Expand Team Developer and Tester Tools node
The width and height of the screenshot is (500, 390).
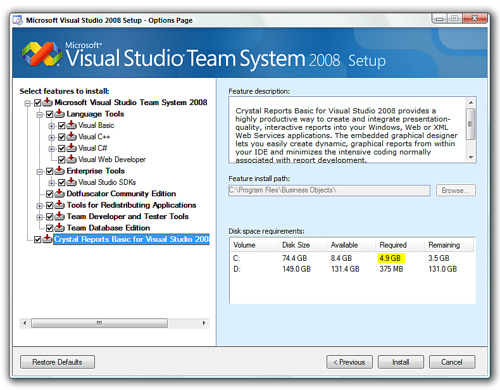[x=39, y=217]
